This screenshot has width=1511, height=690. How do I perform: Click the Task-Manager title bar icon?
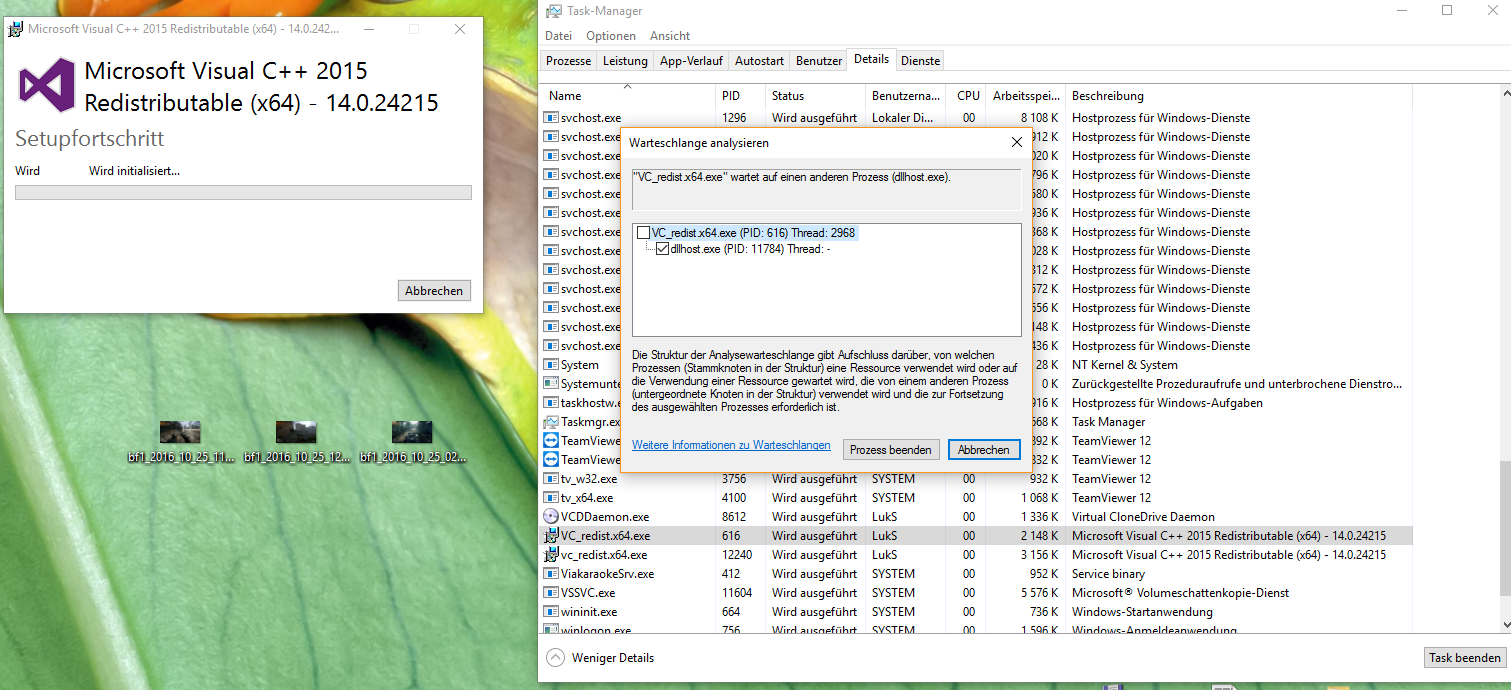tap(554, 11)
